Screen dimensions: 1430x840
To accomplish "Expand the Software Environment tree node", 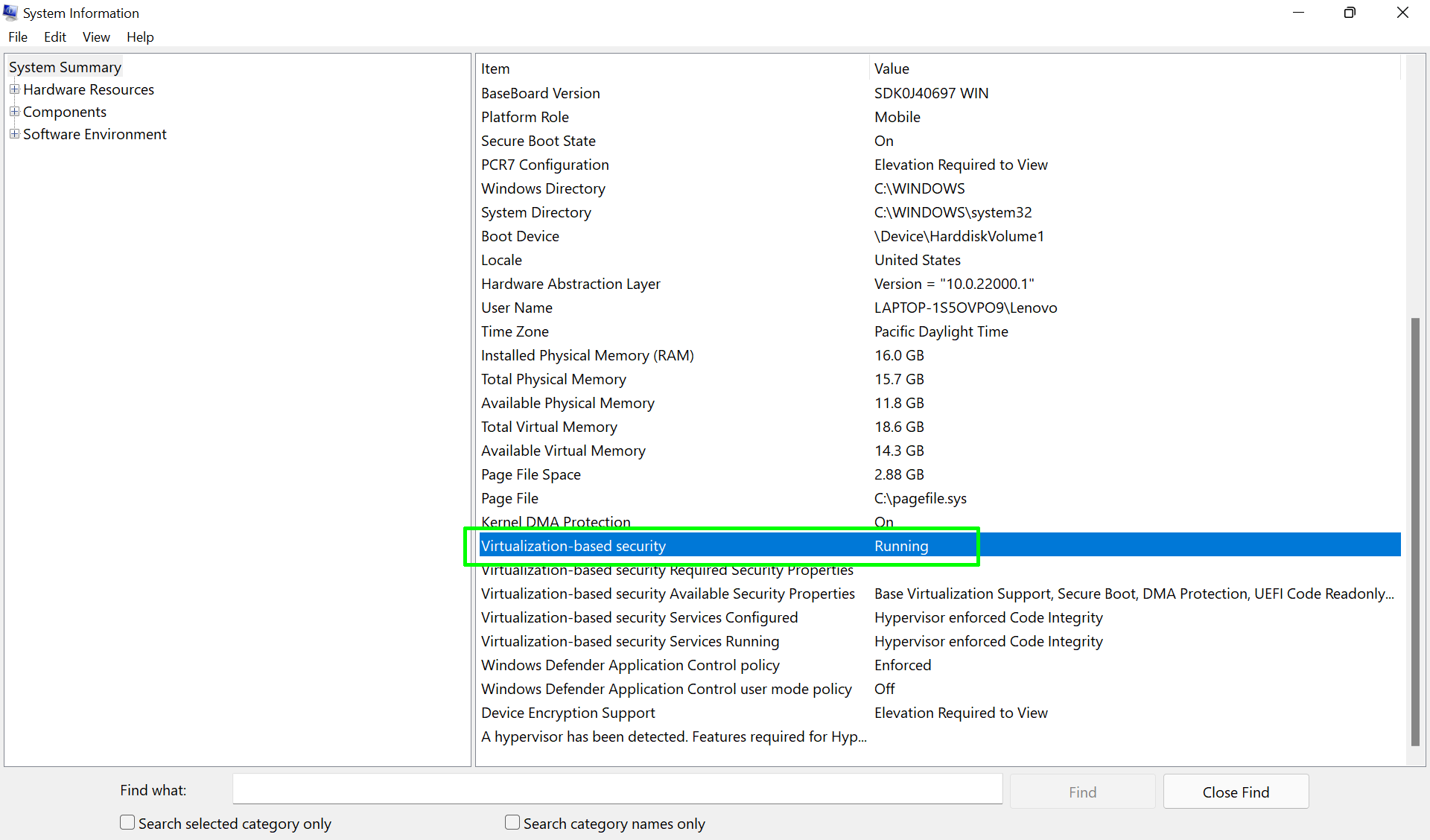I will point(15,134).
